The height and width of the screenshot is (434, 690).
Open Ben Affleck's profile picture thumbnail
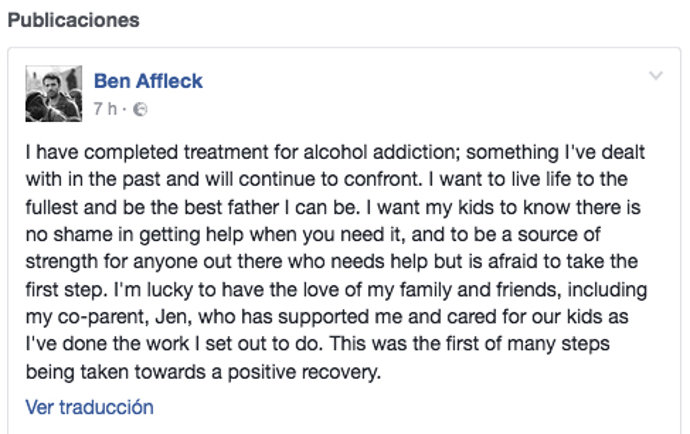[52, 93]
